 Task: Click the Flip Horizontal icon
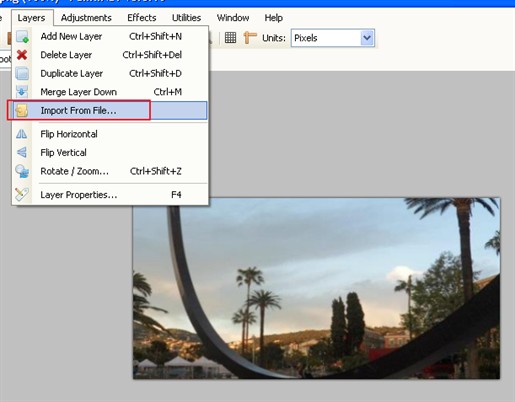pyautogui.click(x=22, y=134)
